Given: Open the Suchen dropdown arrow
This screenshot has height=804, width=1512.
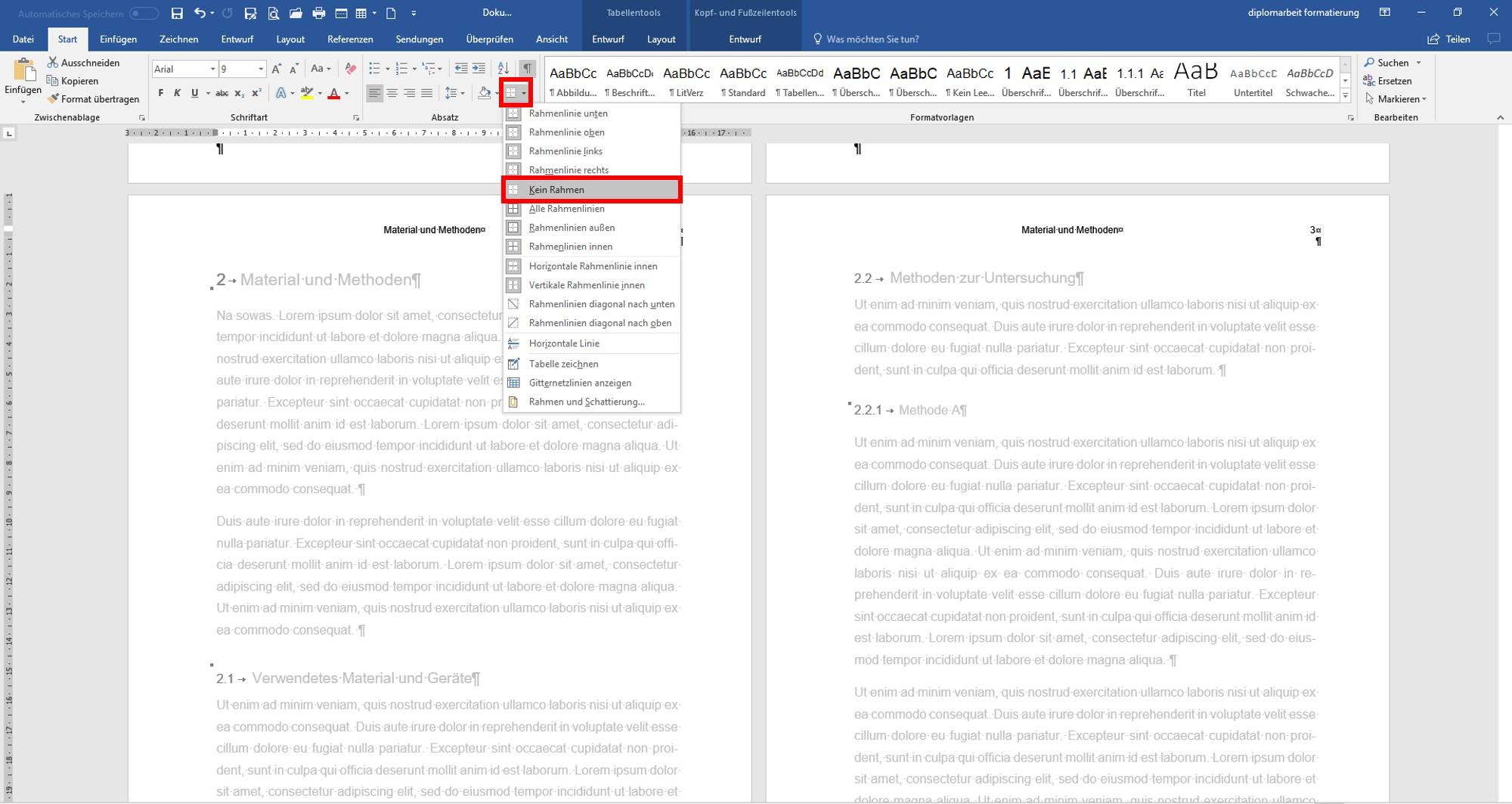Looking at the screenshot, I should [x=1418, y=63].
